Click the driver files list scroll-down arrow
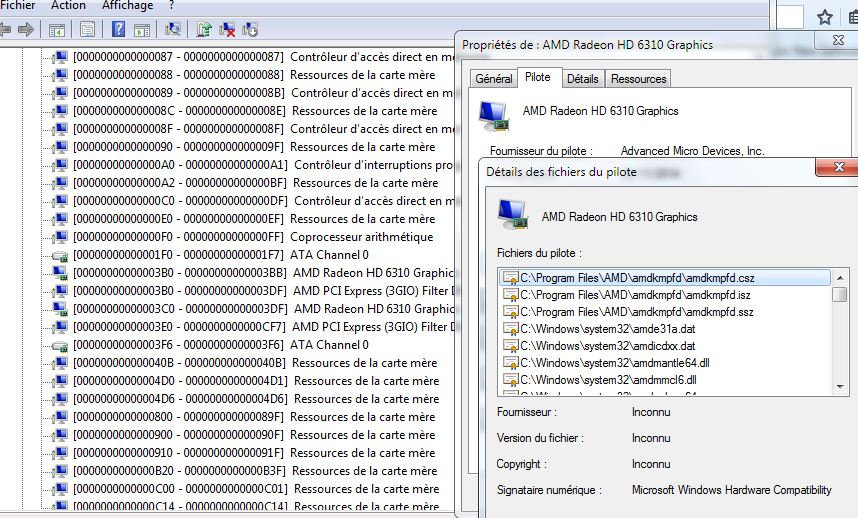The width and height of the screenshot is (858, 518). coord(840,386)
